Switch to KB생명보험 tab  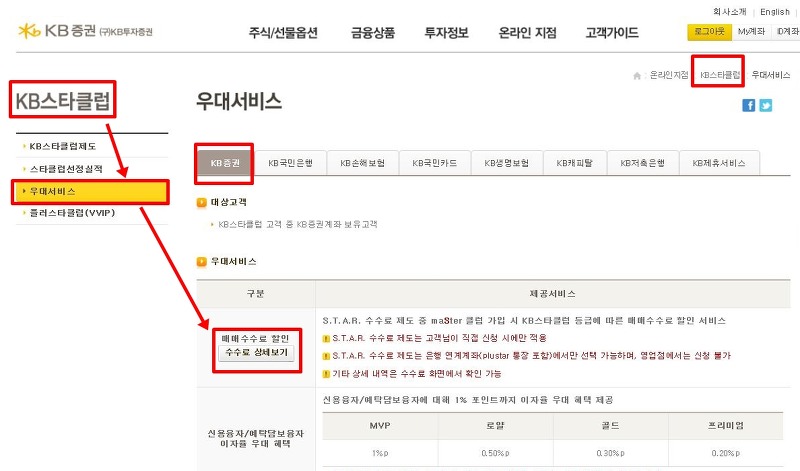(506, 163)
